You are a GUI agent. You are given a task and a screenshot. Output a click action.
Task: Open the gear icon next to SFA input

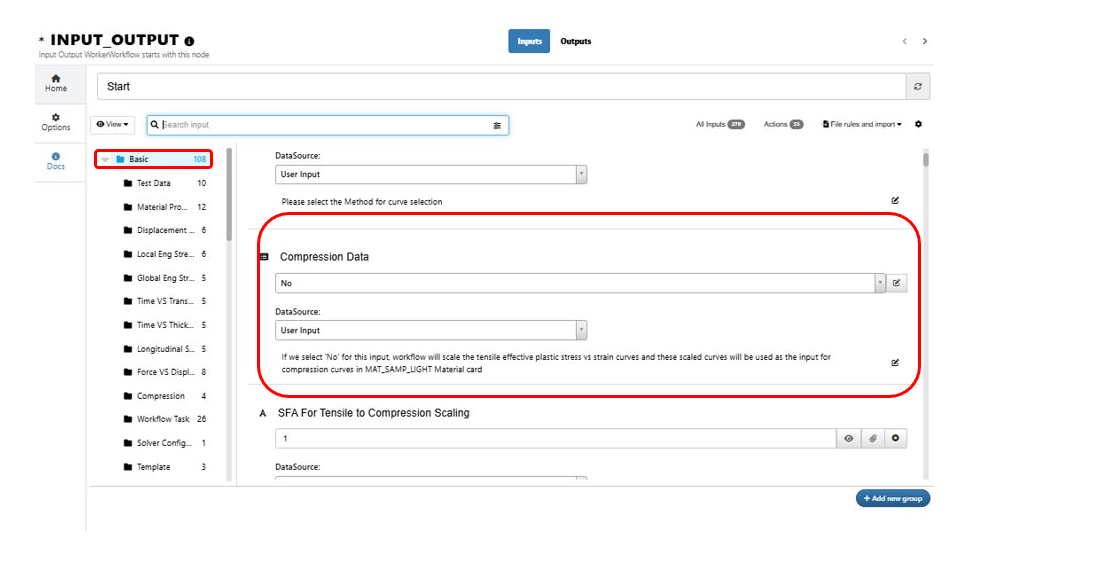[x=896, y=437]
